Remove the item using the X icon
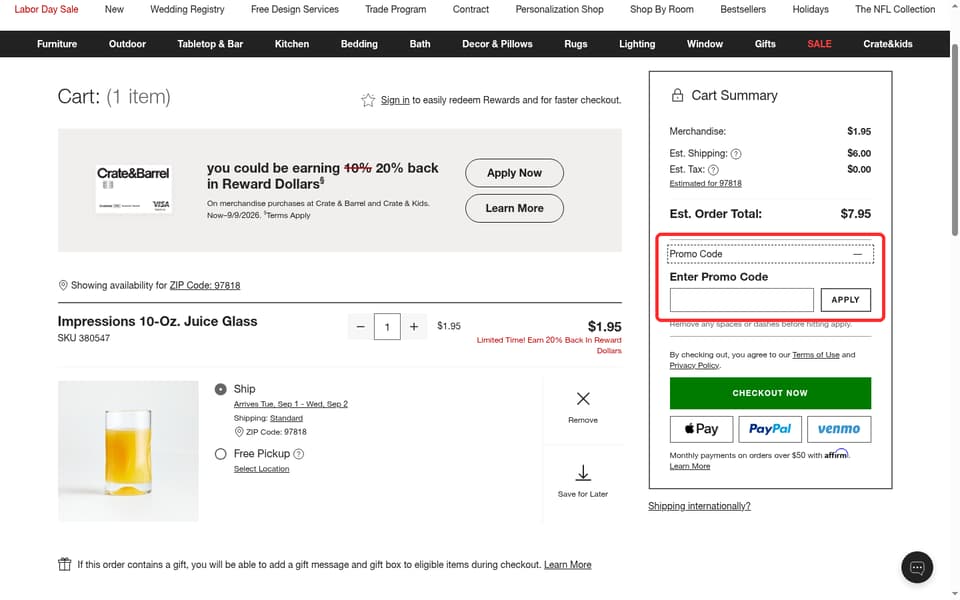 coord(583,399)
